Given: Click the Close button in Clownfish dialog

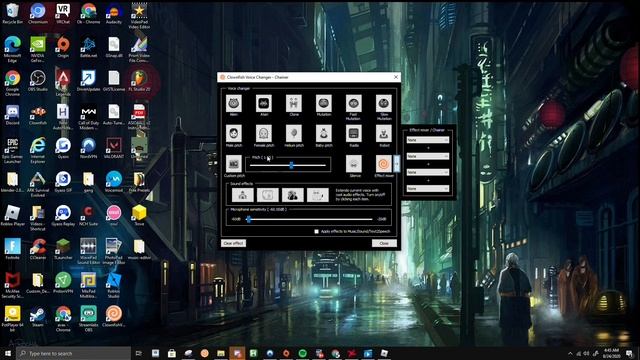Looking at the screenshot, I should 384,243.
